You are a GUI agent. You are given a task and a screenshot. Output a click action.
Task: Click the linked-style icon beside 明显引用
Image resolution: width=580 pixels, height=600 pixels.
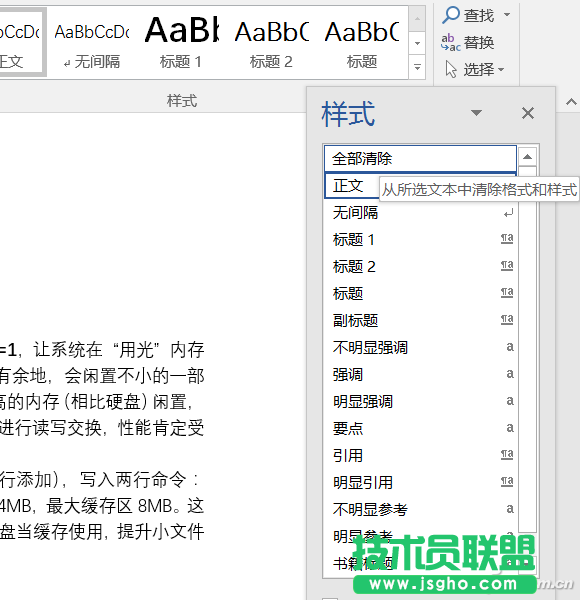point(507,481)
